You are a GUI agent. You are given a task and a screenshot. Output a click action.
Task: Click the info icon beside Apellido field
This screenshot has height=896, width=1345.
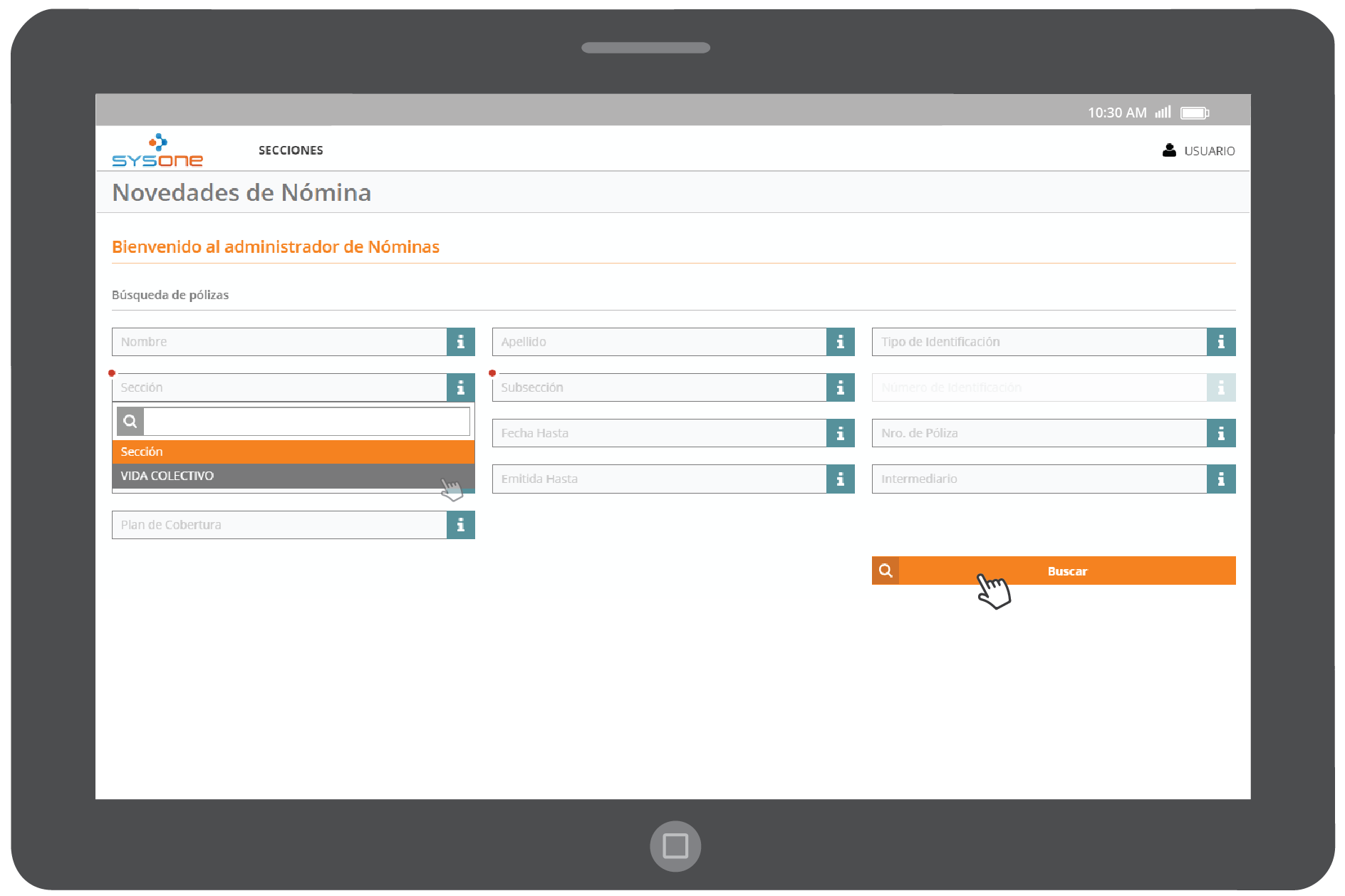tap(840, 342)
